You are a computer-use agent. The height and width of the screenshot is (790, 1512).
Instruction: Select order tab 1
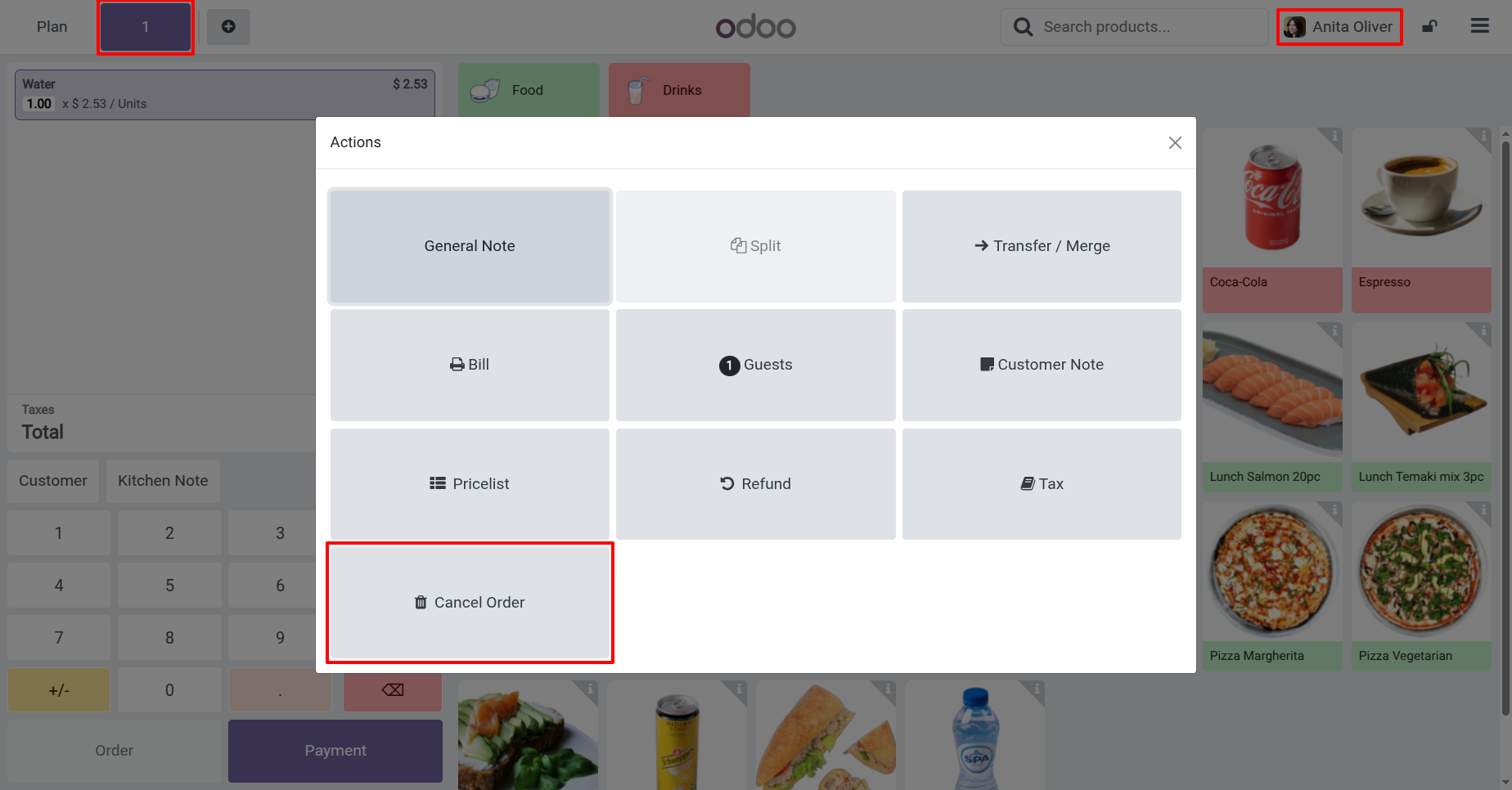pos(146,27)
